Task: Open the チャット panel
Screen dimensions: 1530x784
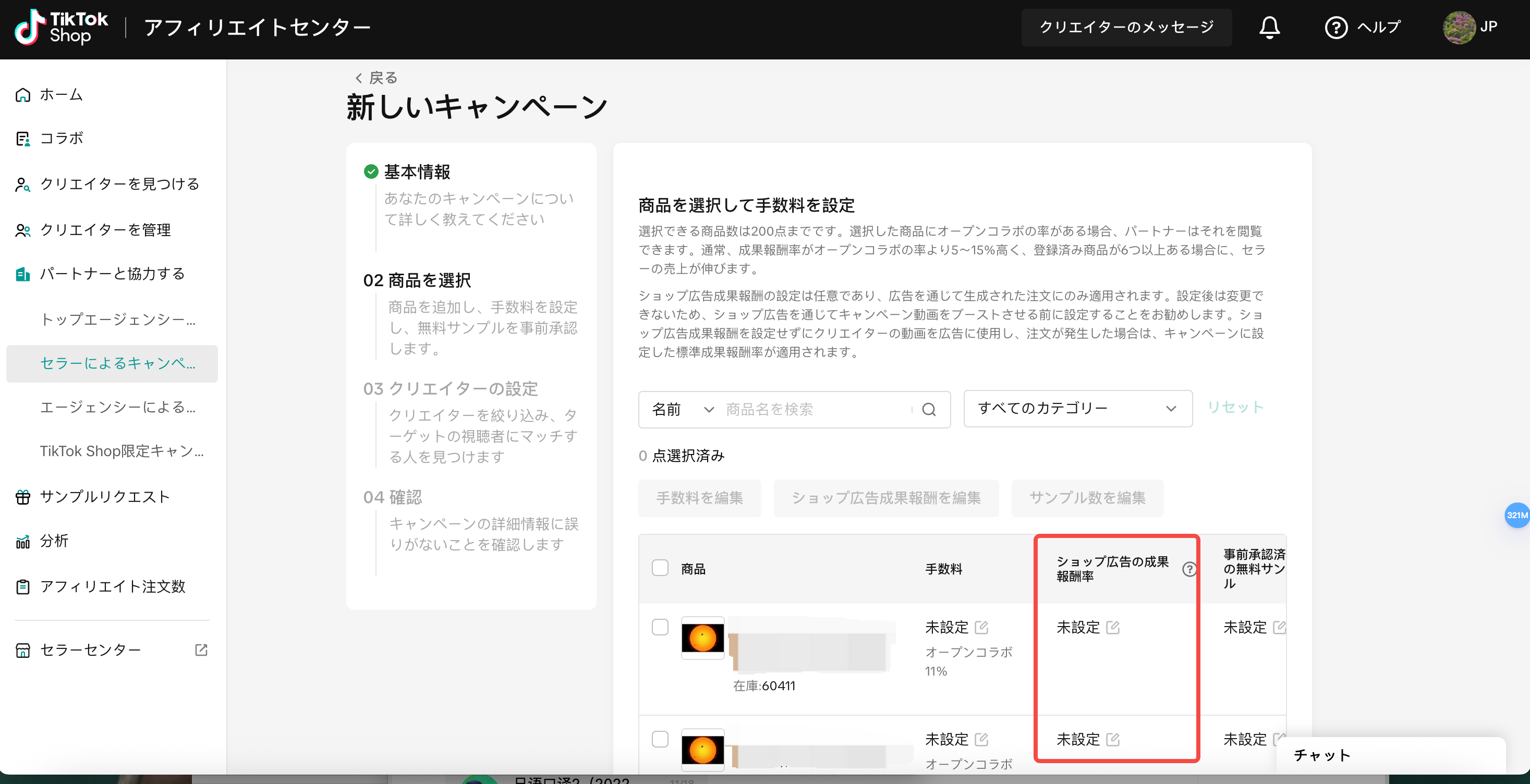Action: tap(1390, 755)
